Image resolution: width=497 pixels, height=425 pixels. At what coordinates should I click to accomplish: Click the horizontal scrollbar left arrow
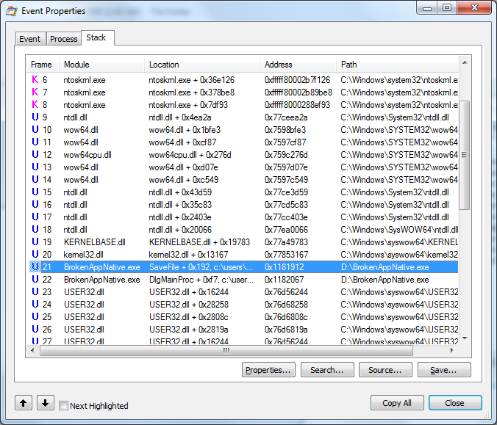tap(32, 350)
